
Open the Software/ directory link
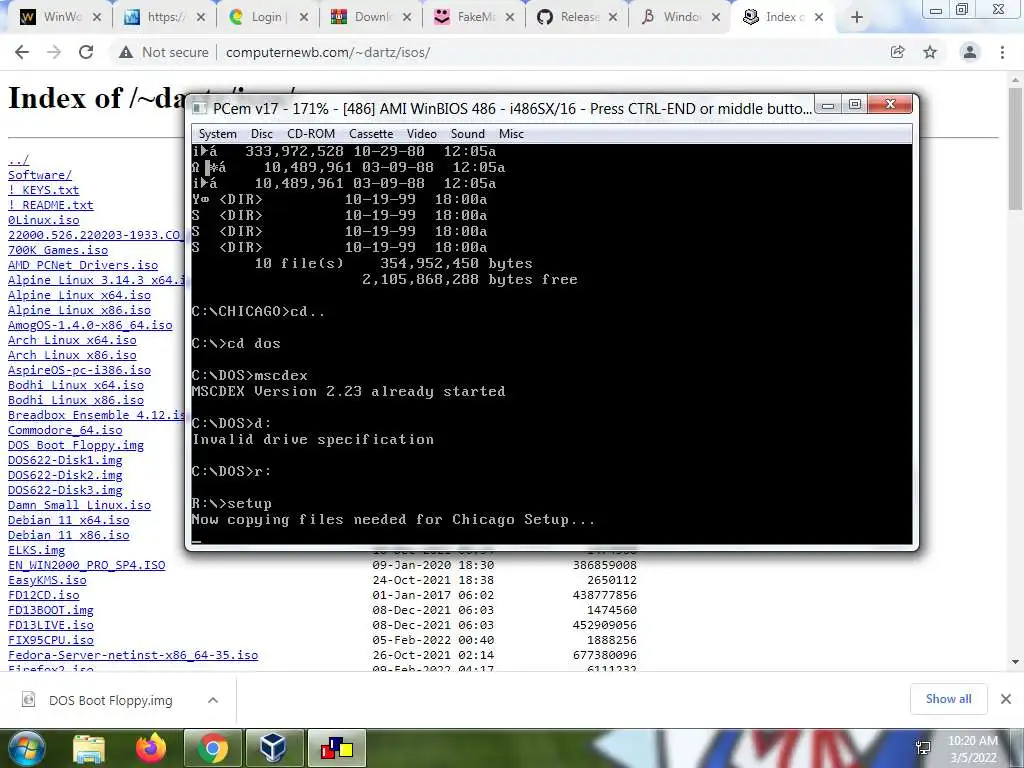(x=40, y=175)
